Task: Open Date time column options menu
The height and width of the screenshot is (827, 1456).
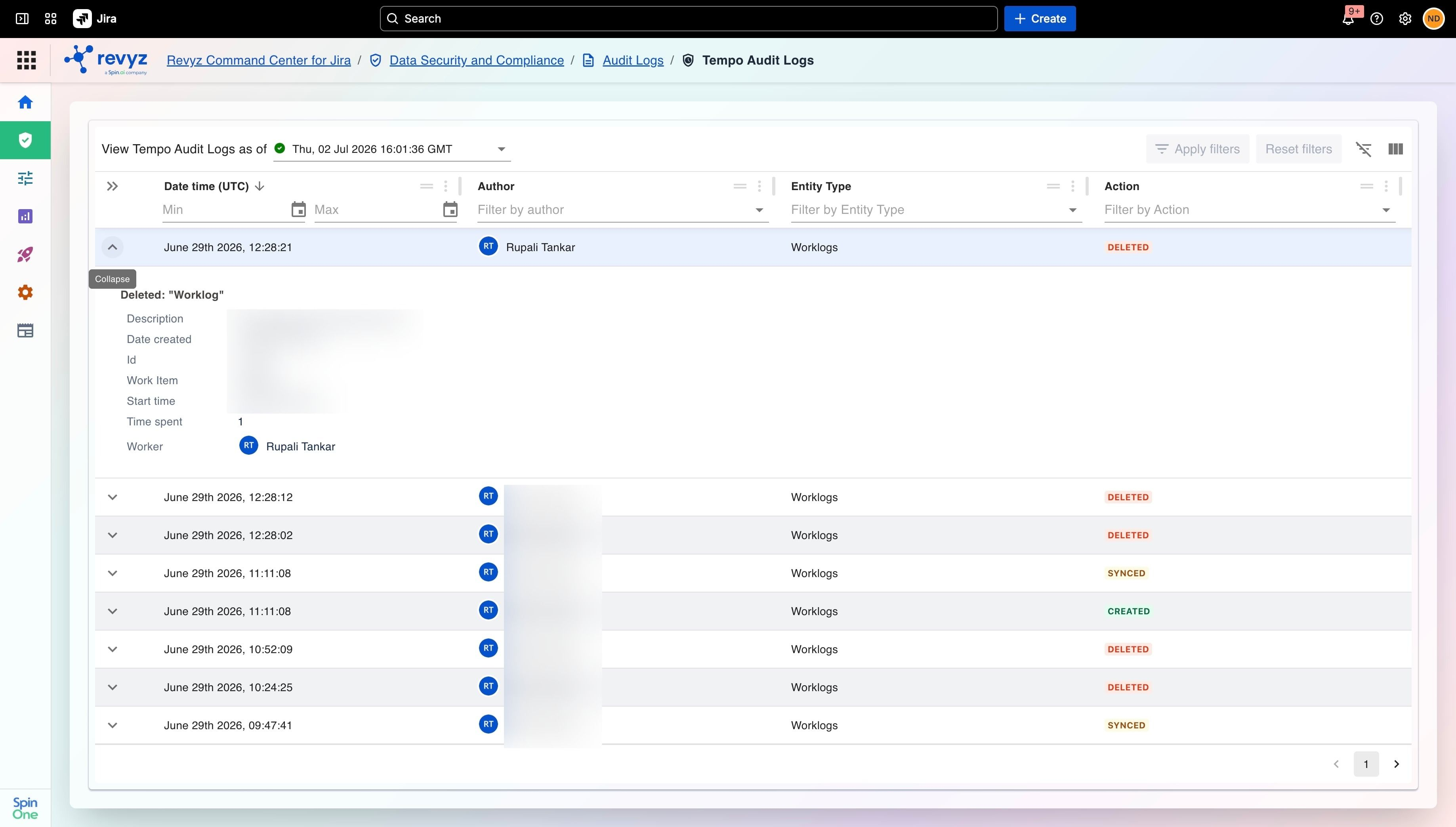Action: pos(446,186)
